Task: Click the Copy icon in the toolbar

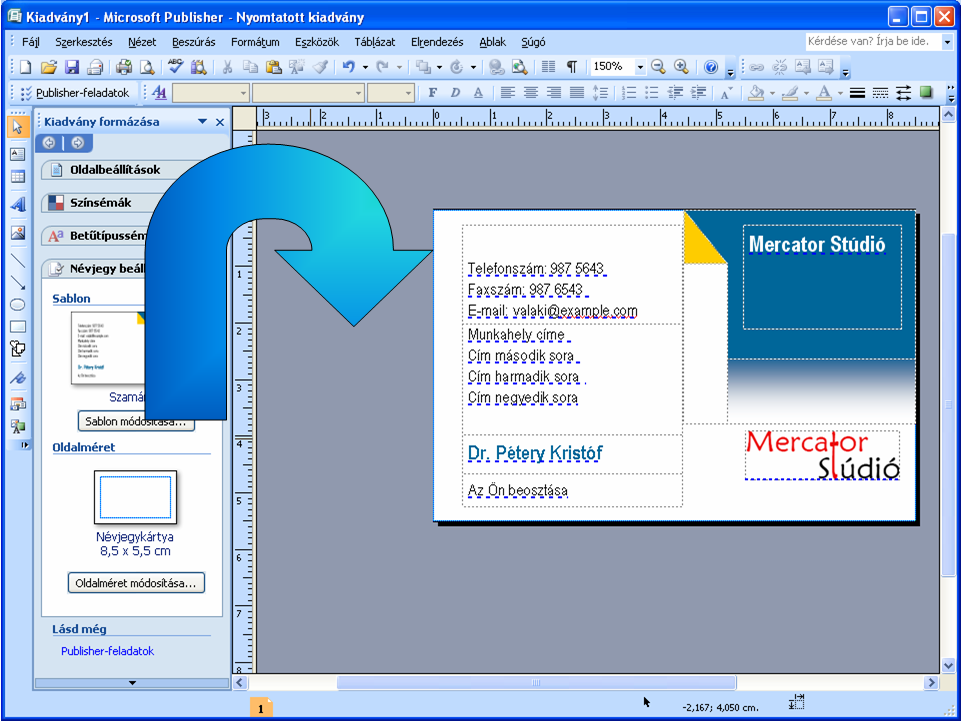Action: coord(250,67)
